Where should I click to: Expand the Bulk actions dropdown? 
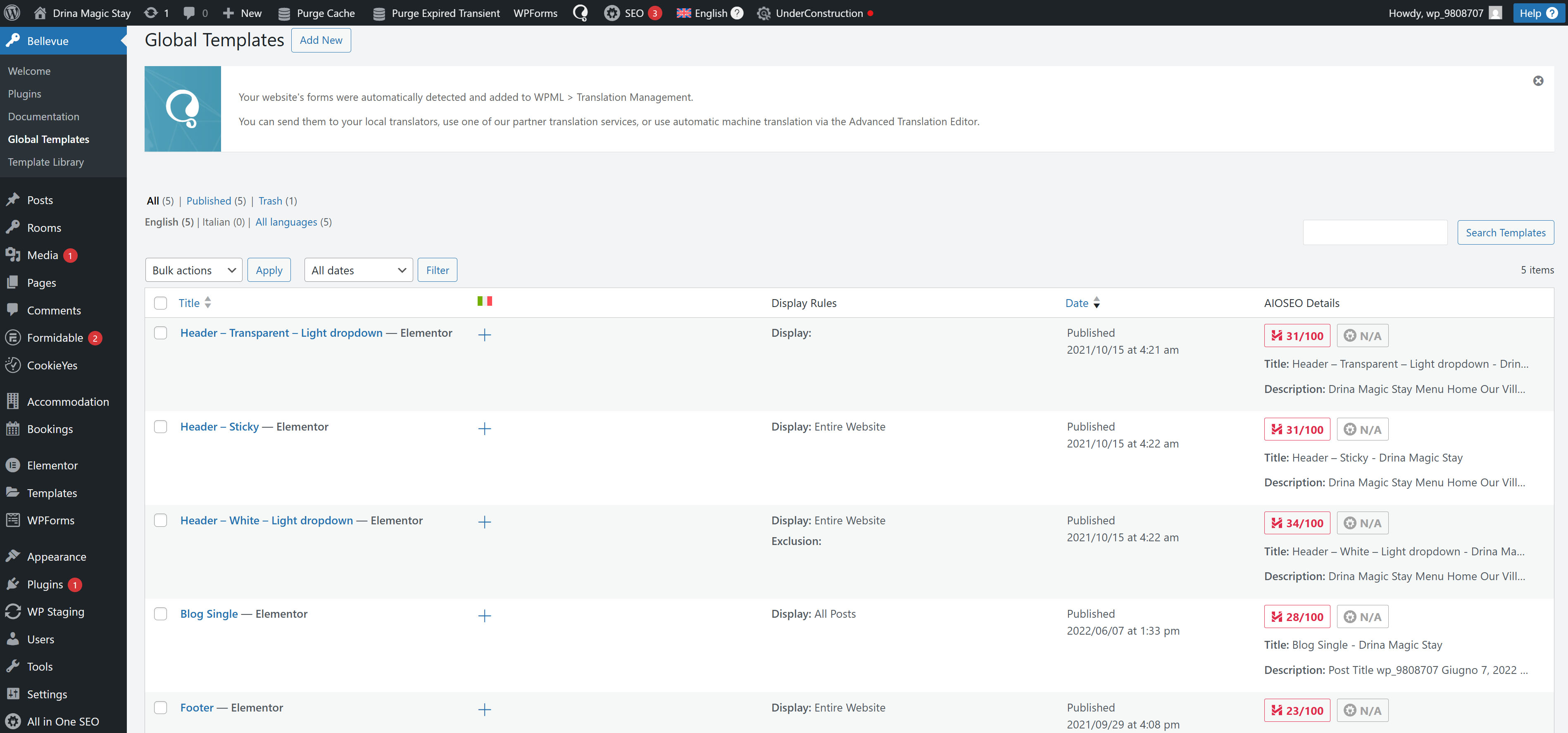click(x=193, y=270)
